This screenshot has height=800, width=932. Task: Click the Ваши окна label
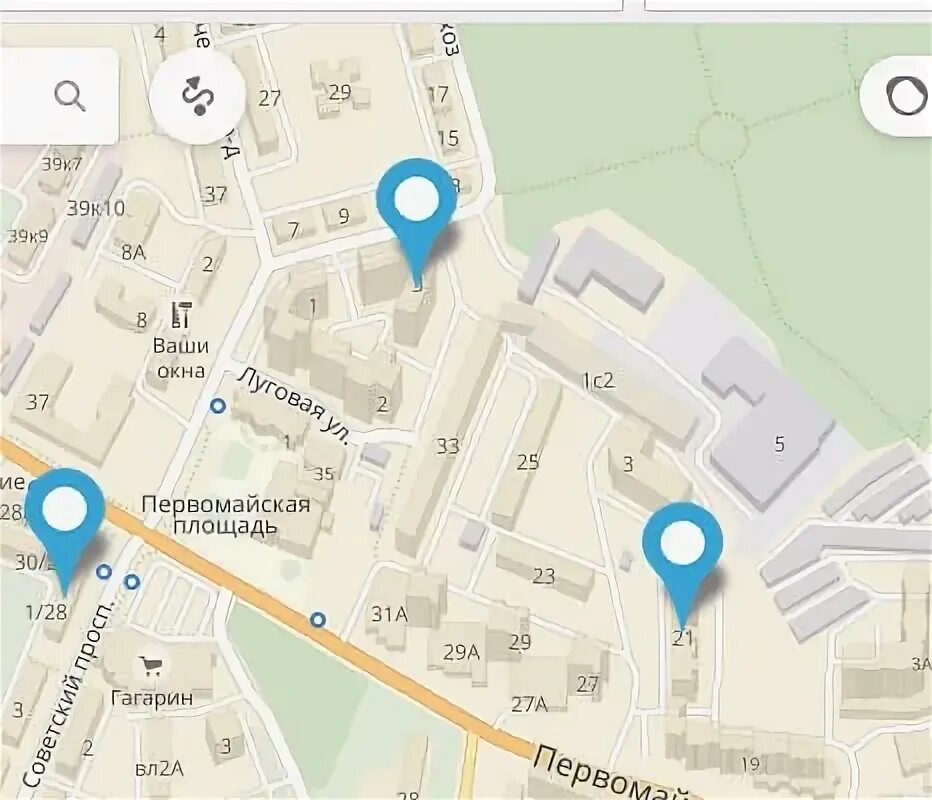(181, 358)
